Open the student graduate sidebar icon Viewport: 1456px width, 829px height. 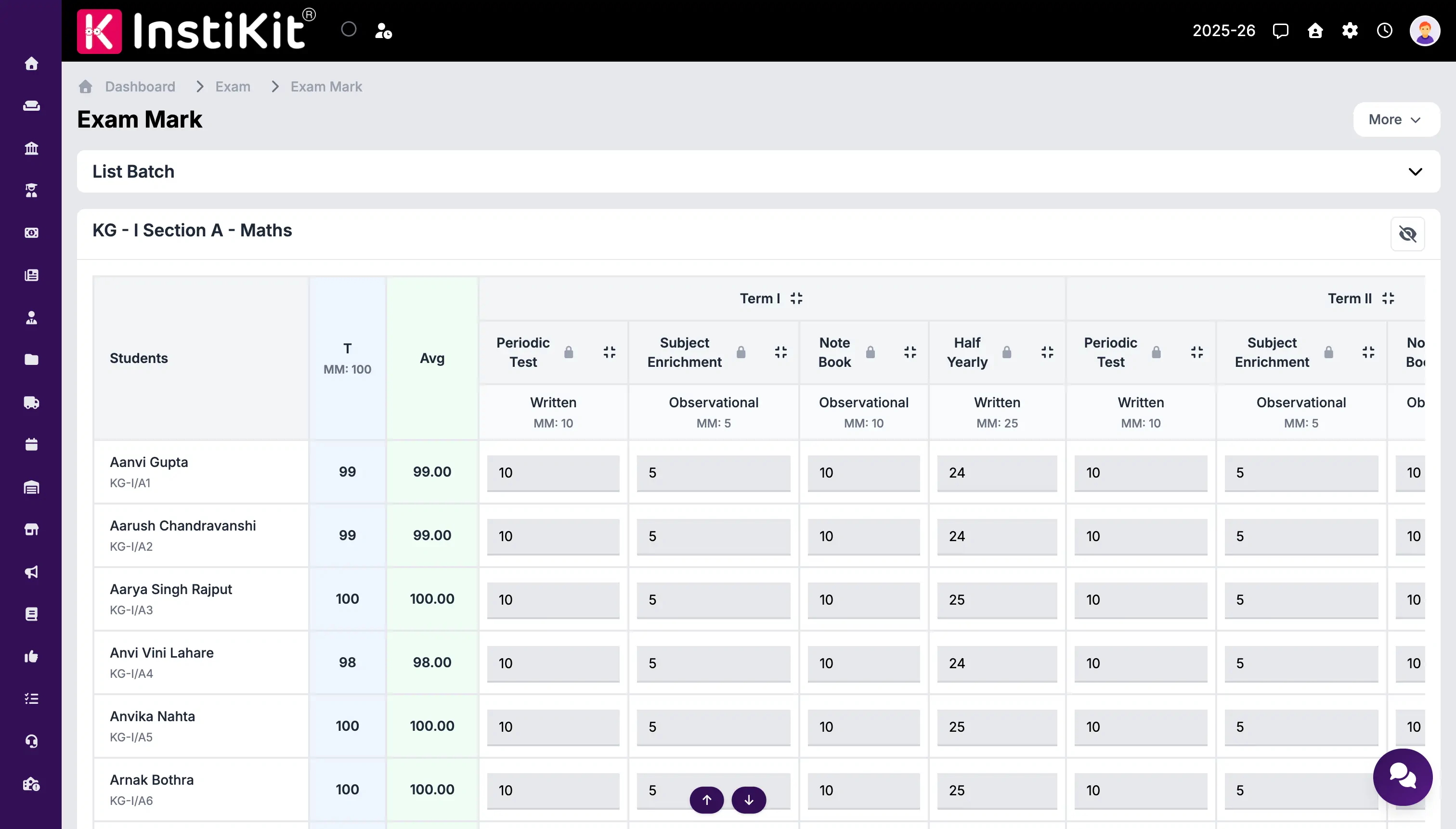tap(31, 190)
